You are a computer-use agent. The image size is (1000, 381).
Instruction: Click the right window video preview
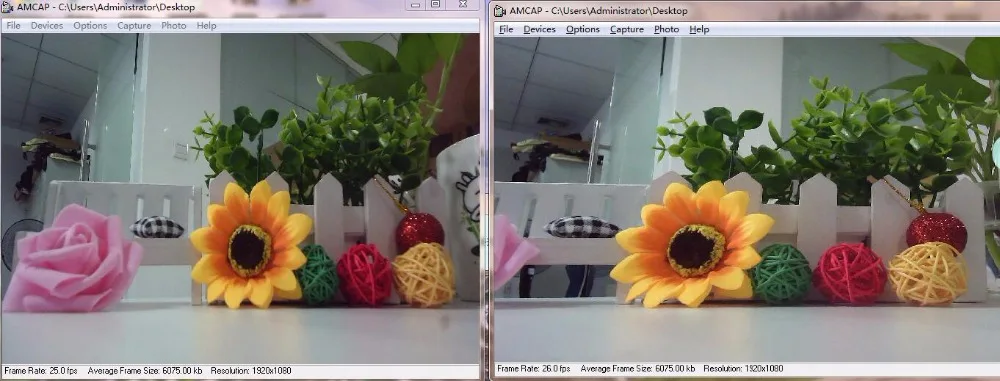(x=747, y=200)
